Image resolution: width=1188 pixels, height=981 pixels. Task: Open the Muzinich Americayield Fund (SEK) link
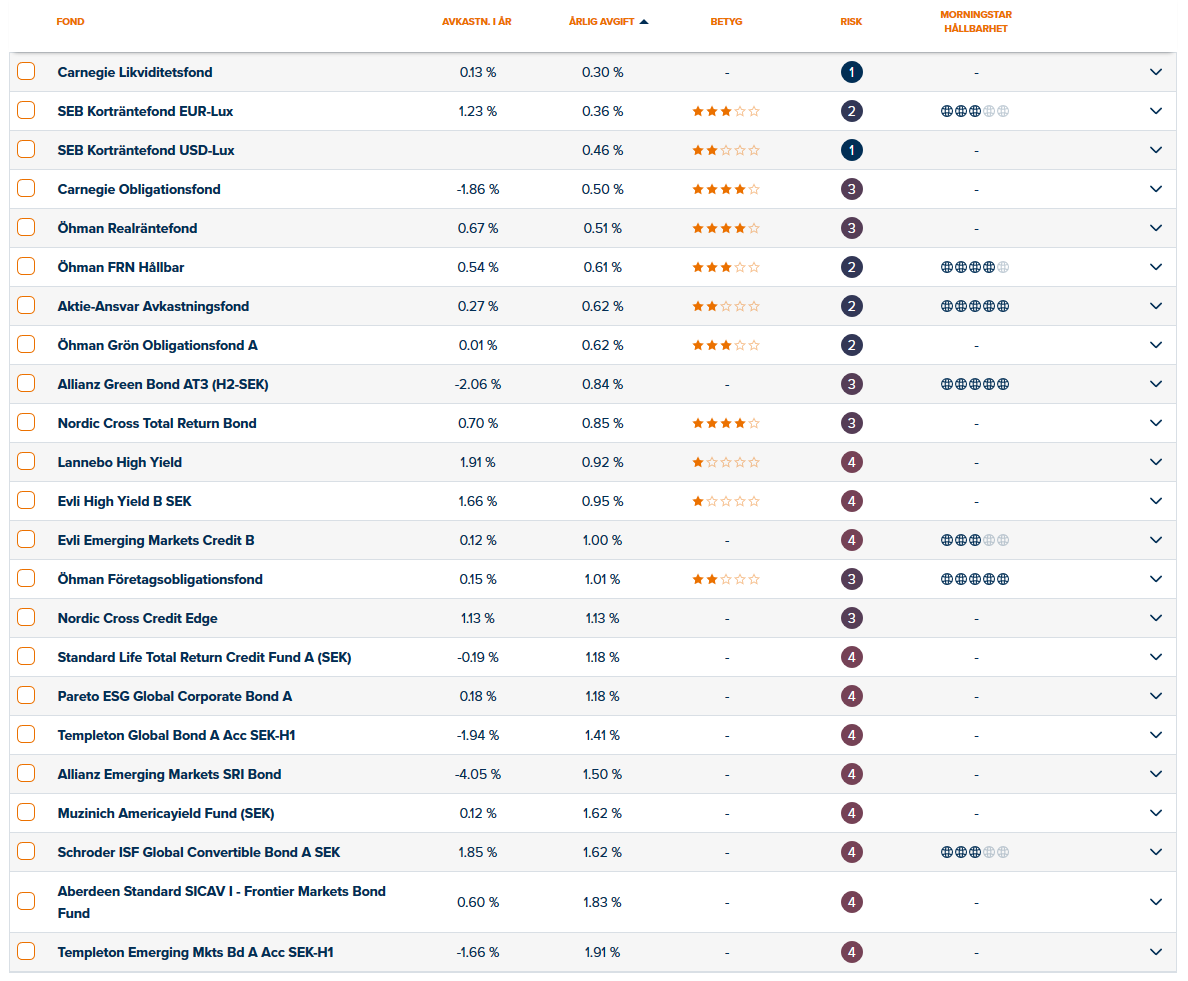(x=166, y=813)
